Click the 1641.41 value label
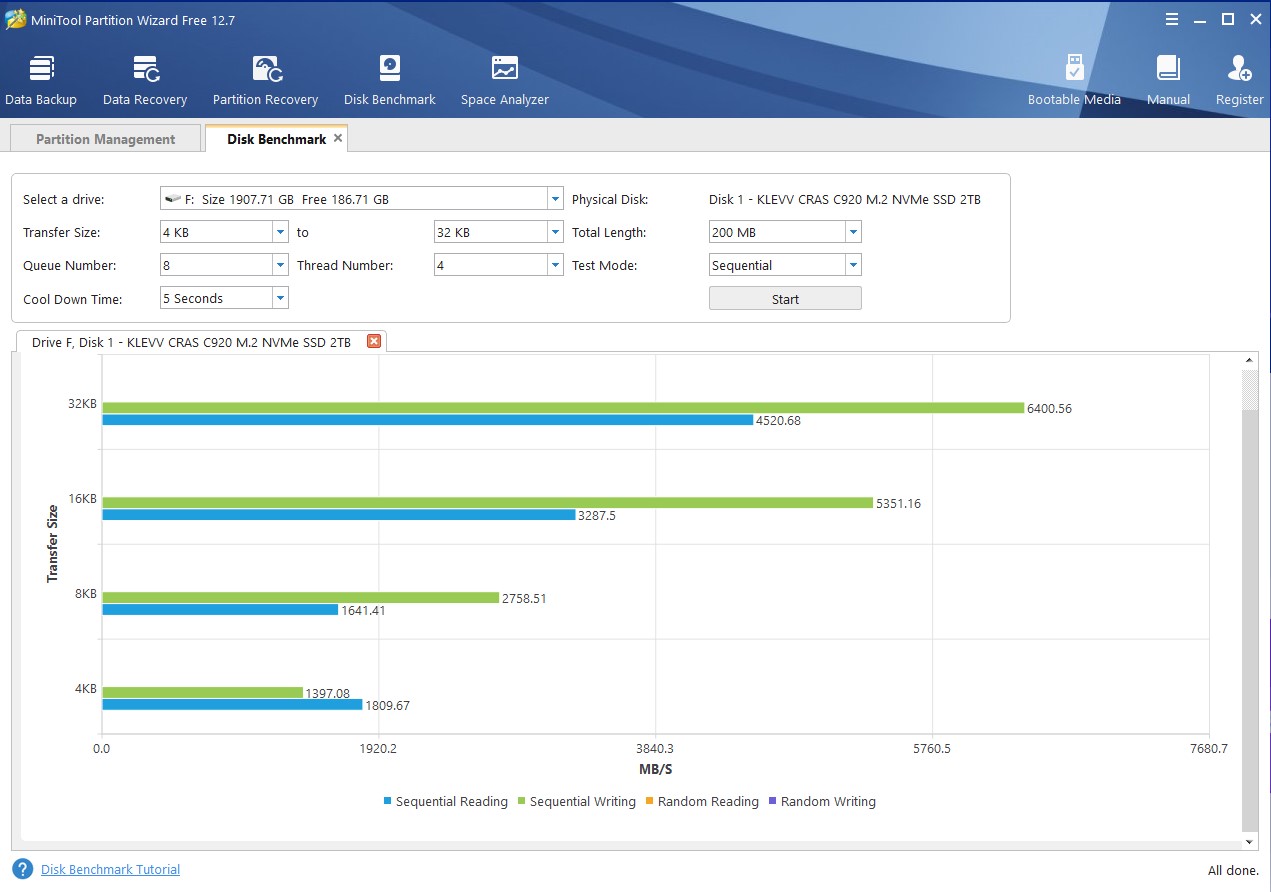 click(x=363, y=610)
